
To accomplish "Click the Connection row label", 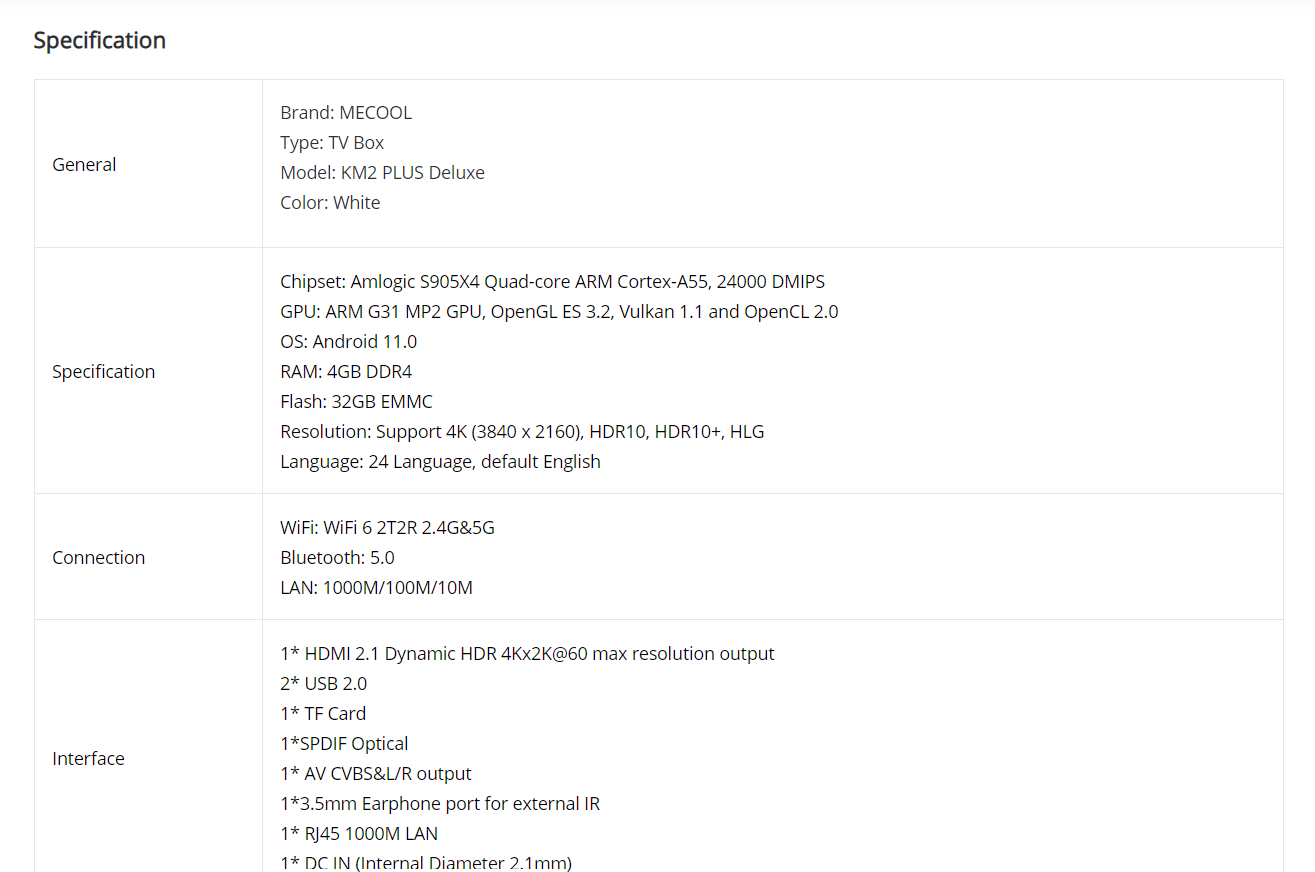I will pos(98,557).
